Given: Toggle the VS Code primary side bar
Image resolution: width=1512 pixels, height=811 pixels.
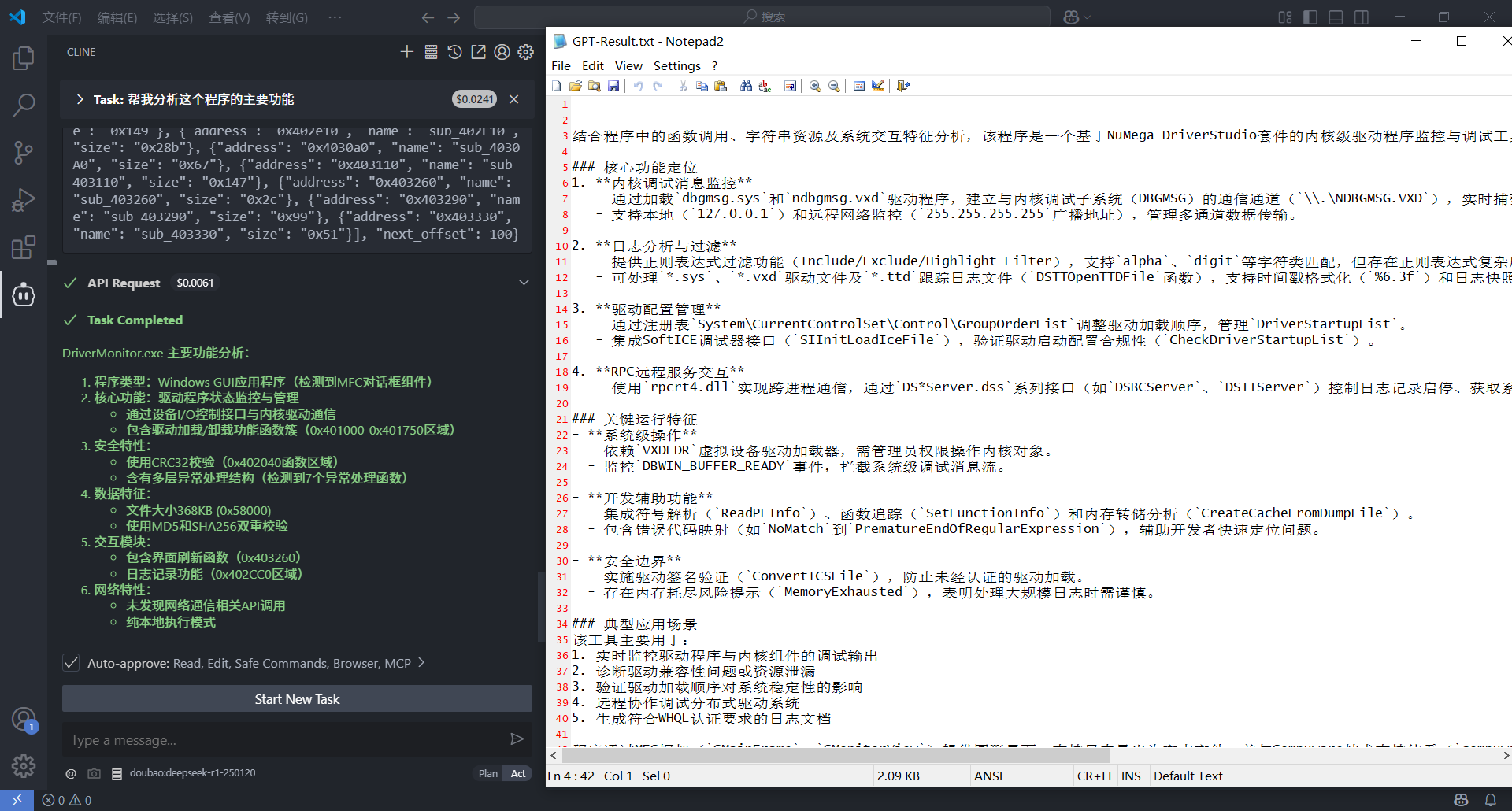Looking at the screenshot, I should [x=1310, y=17].
